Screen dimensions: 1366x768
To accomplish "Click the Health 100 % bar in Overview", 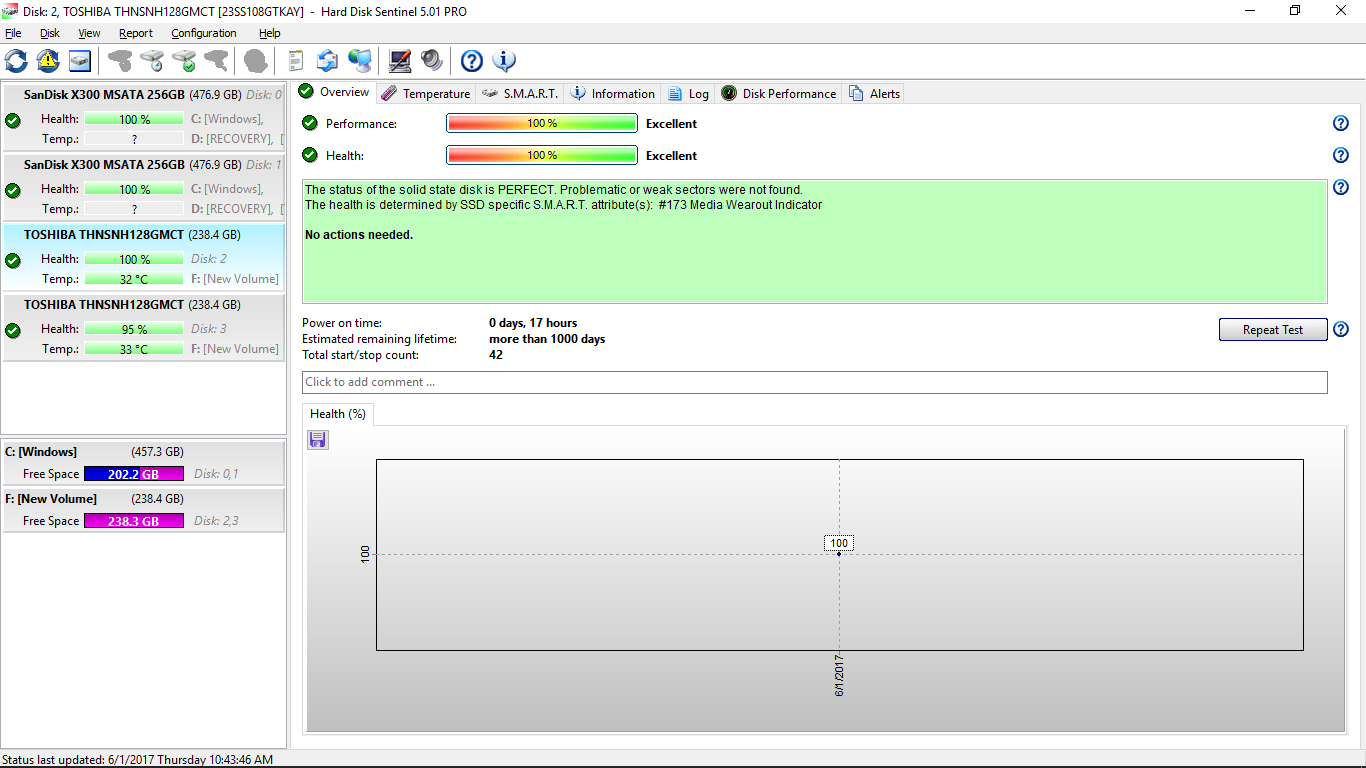I will (542, 155).
